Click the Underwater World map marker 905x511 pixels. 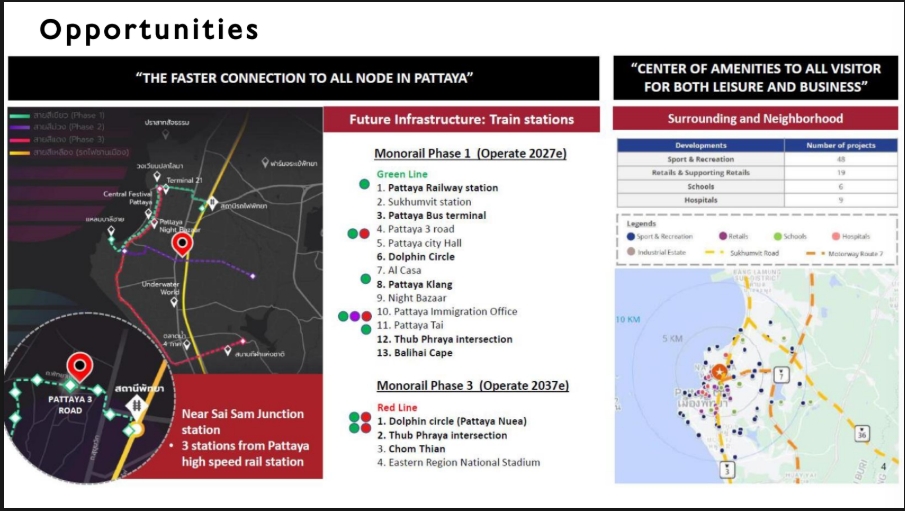(x=174, y=299)
